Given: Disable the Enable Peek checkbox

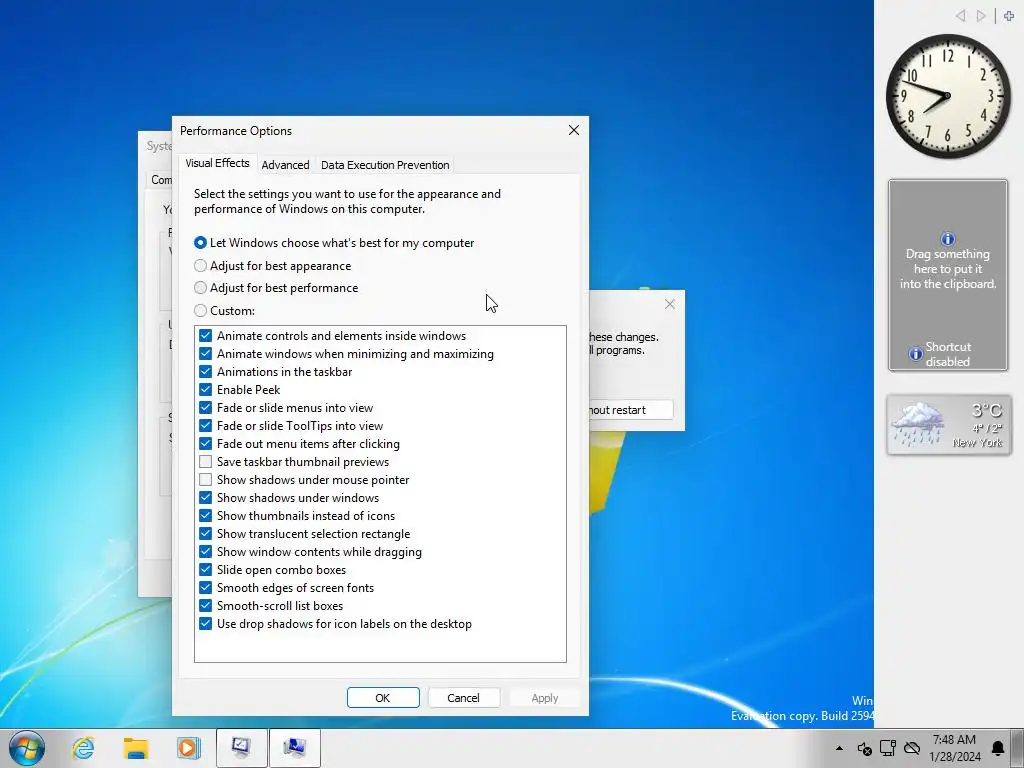Looking at the screenshot, I should (x=206, y=390).
